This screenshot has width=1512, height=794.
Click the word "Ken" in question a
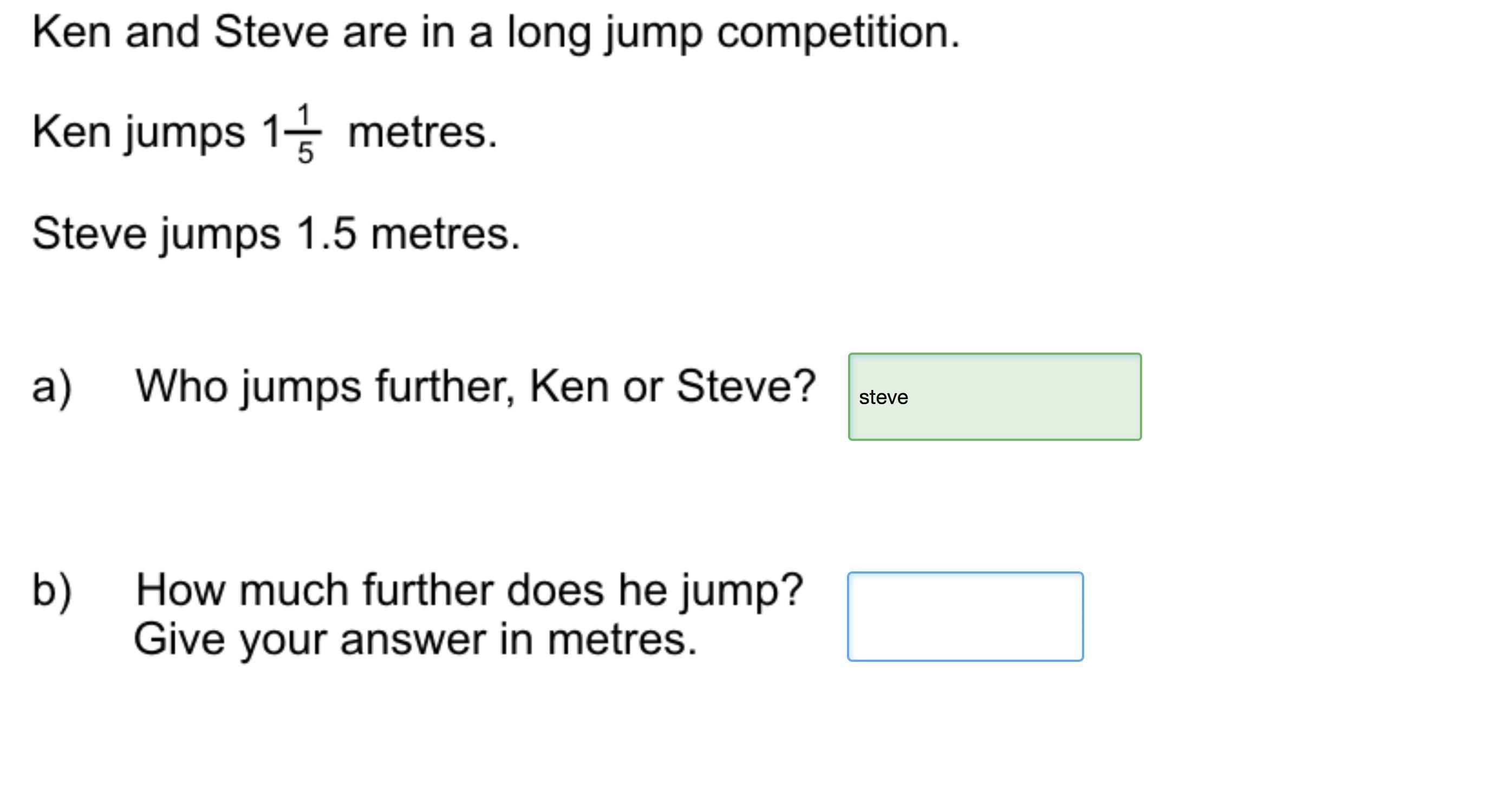(569, 387)
